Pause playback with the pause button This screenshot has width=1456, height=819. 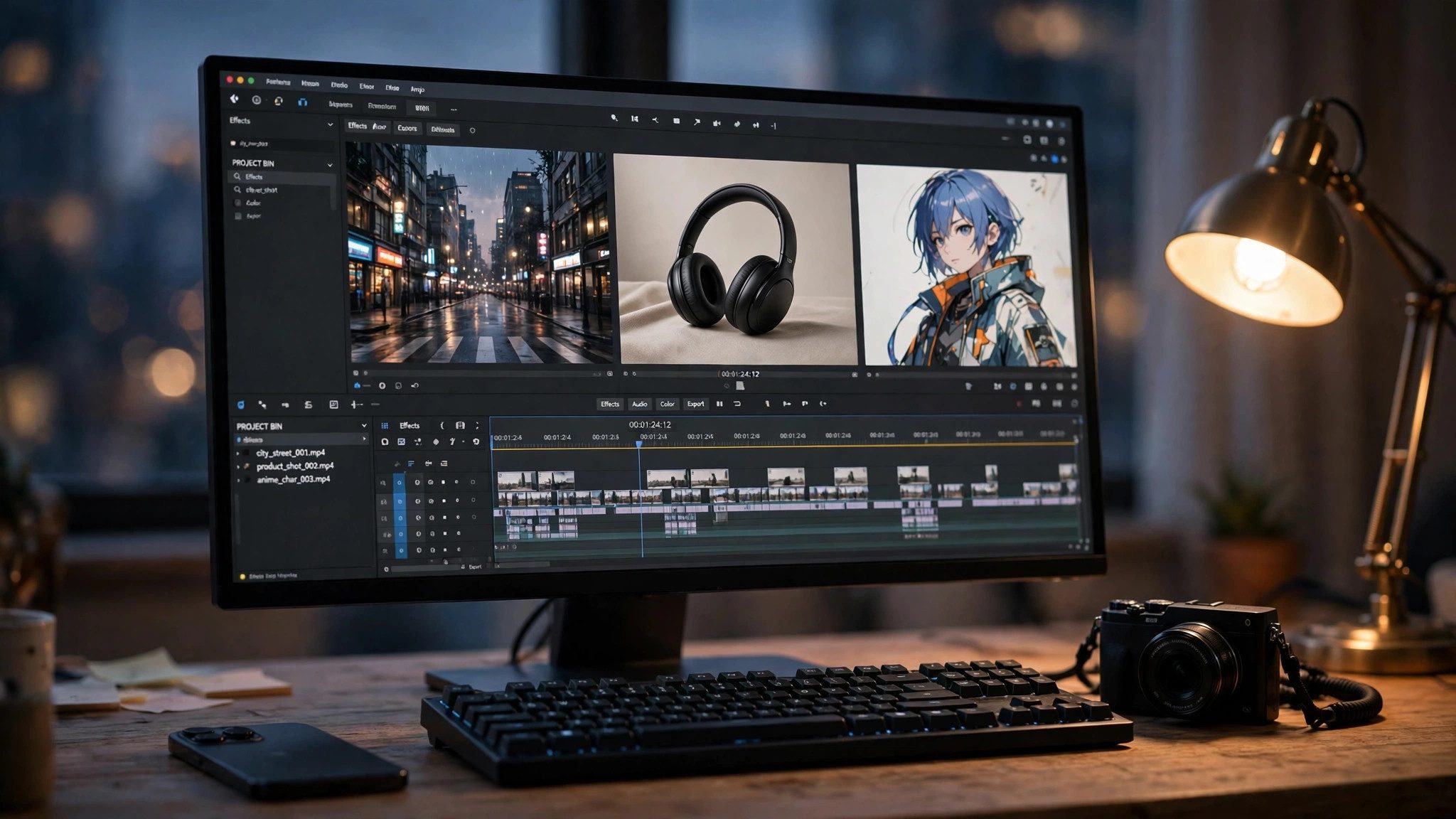(719, 404)
